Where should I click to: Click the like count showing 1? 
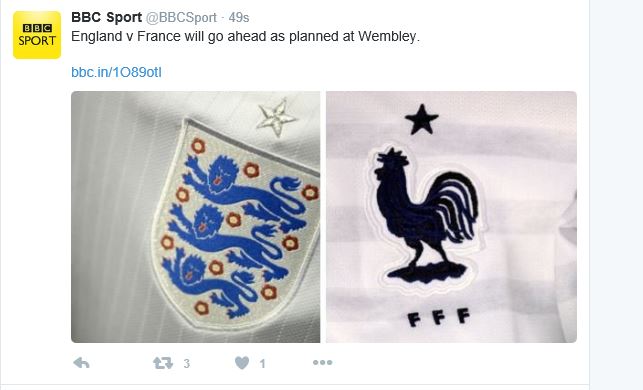(262, 363)
